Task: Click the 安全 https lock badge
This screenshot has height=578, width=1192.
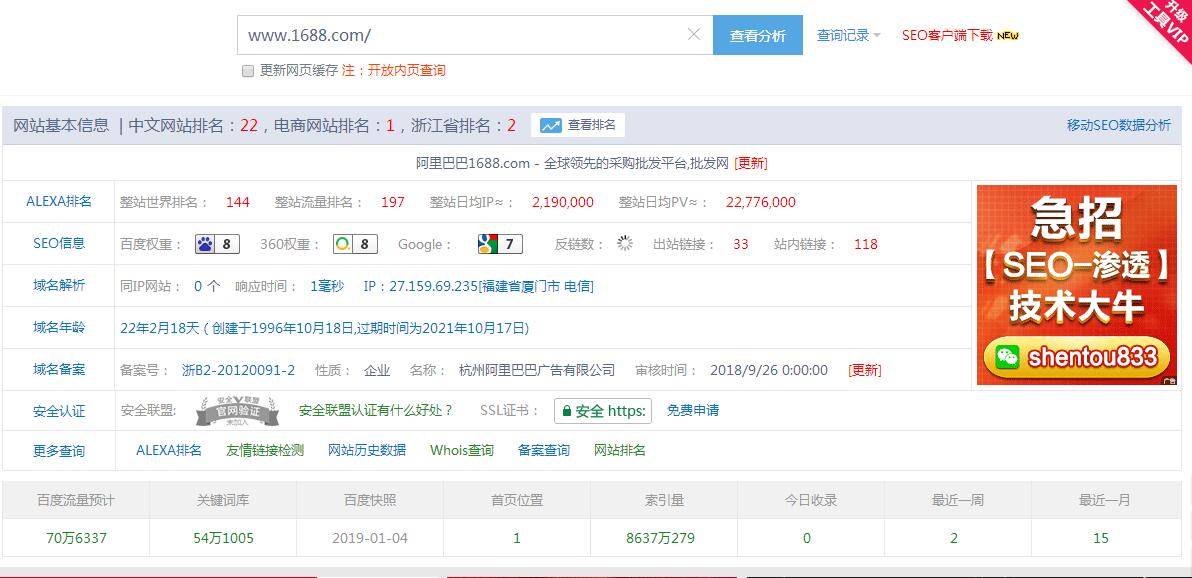Action: click(603, 411)
